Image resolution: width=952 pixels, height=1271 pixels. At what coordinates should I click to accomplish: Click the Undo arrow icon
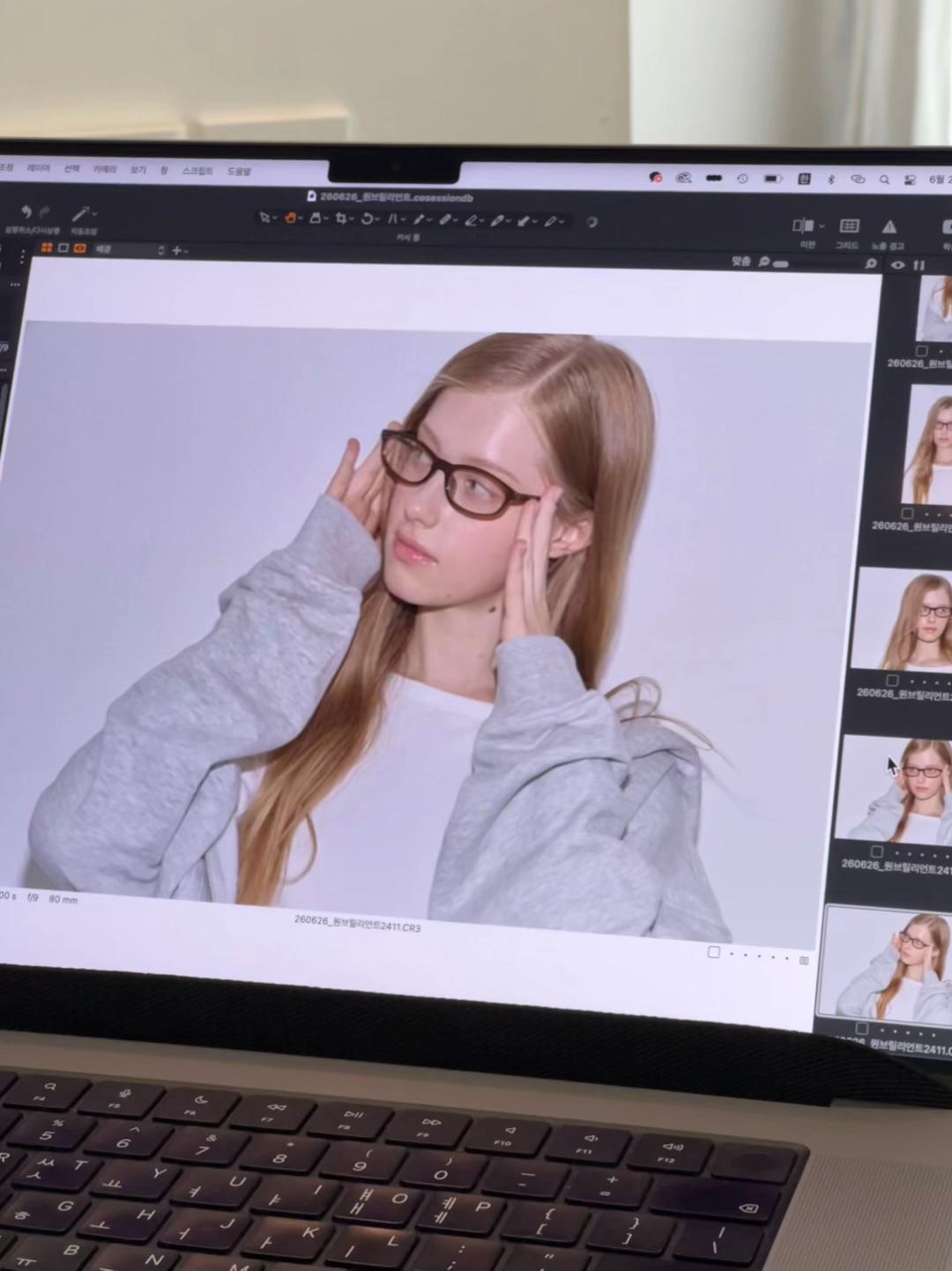click(x=26, y=212)
